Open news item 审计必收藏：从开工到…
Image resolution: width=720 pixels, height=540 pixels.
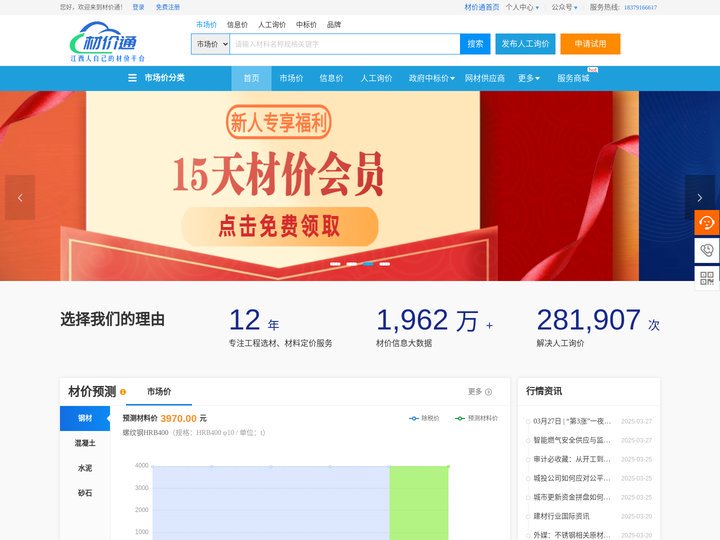(572, 459)
